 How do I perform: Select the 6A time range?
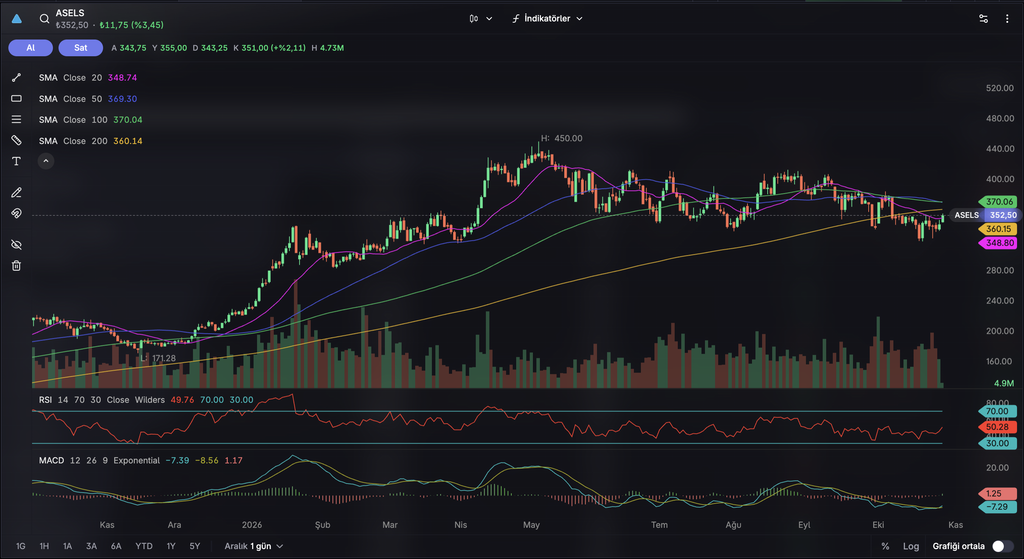pos(116,546)
